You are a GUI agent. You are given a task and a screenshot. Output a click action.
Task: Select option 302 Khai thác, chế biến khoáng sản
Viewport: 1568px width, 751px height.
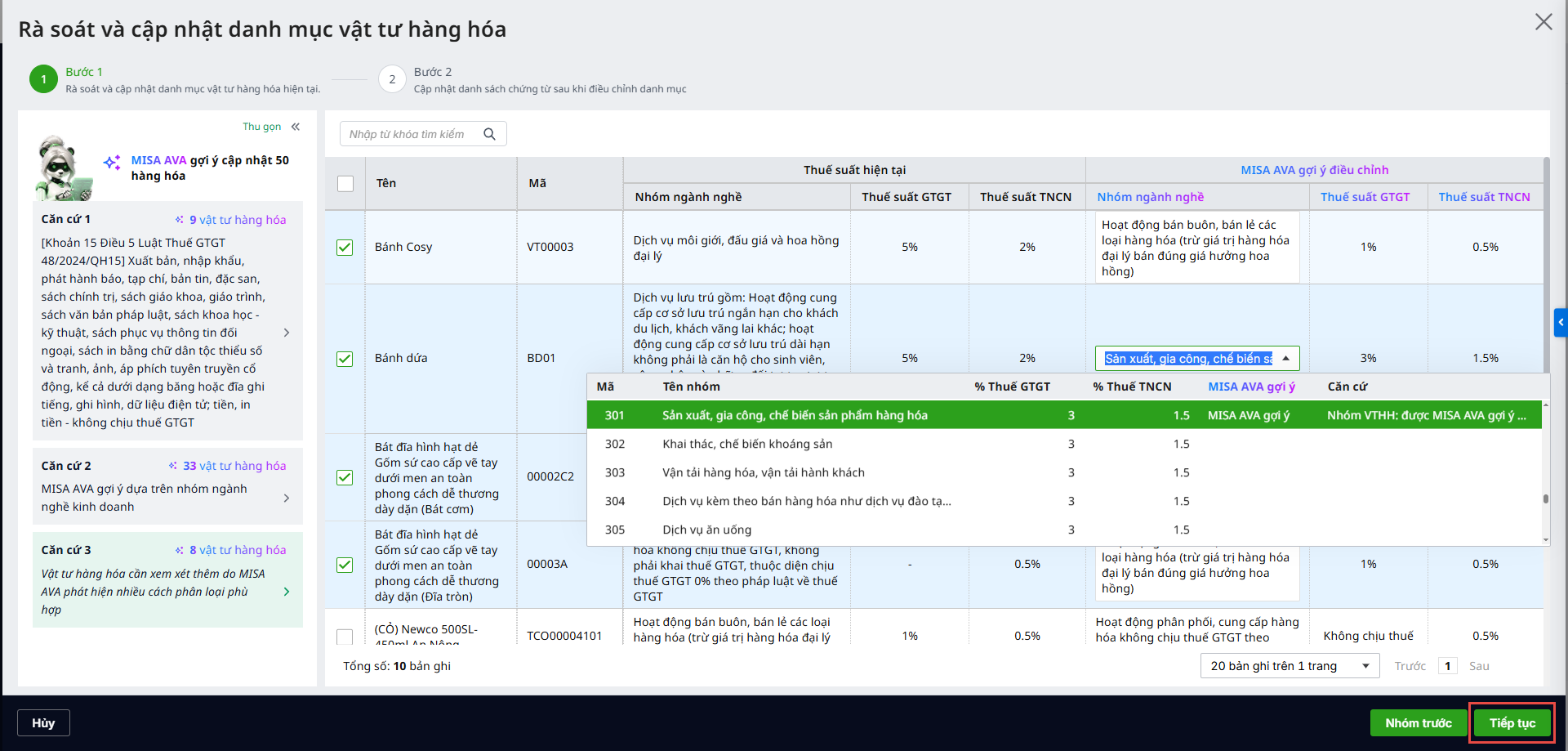[1064, 444]
